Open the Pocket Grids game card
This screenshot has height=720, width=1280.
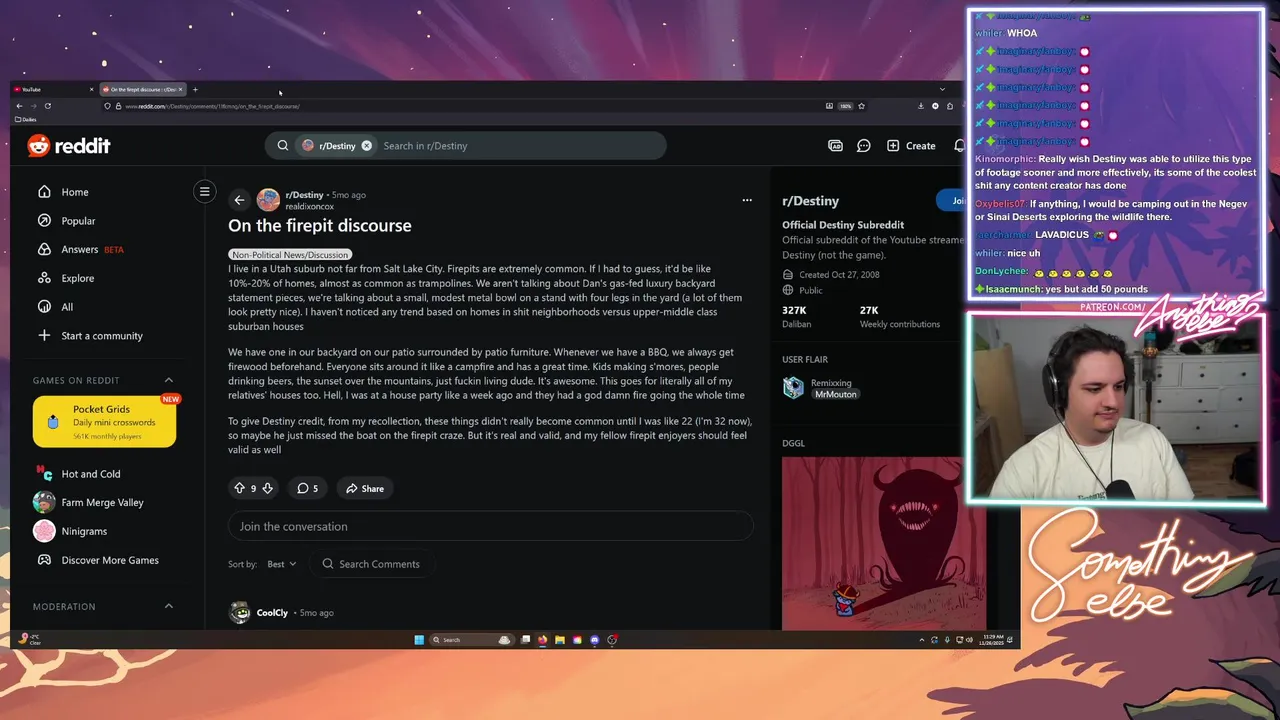(104, 421)
